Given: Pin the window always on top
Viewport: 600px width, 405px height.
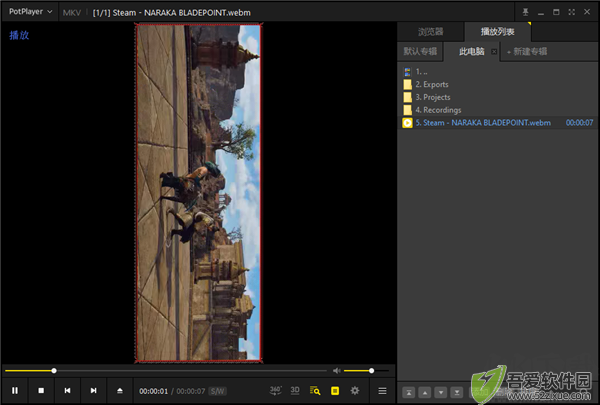Looking at the screenshot, I should click(x=526, y=12).
